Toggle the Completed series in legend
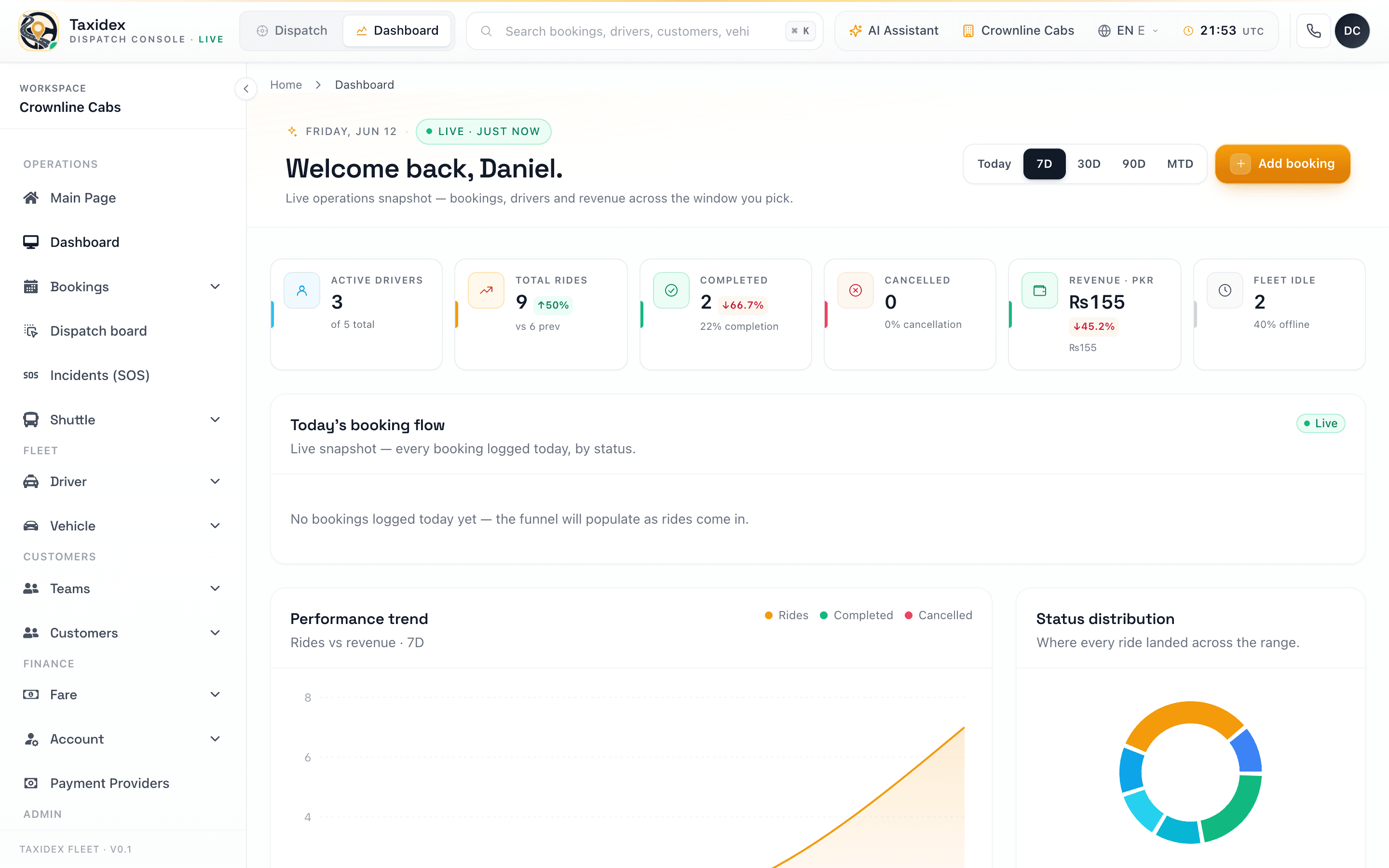Image resolution: width=1389 pixels, height=868 pixels. [x=857, y=615]
